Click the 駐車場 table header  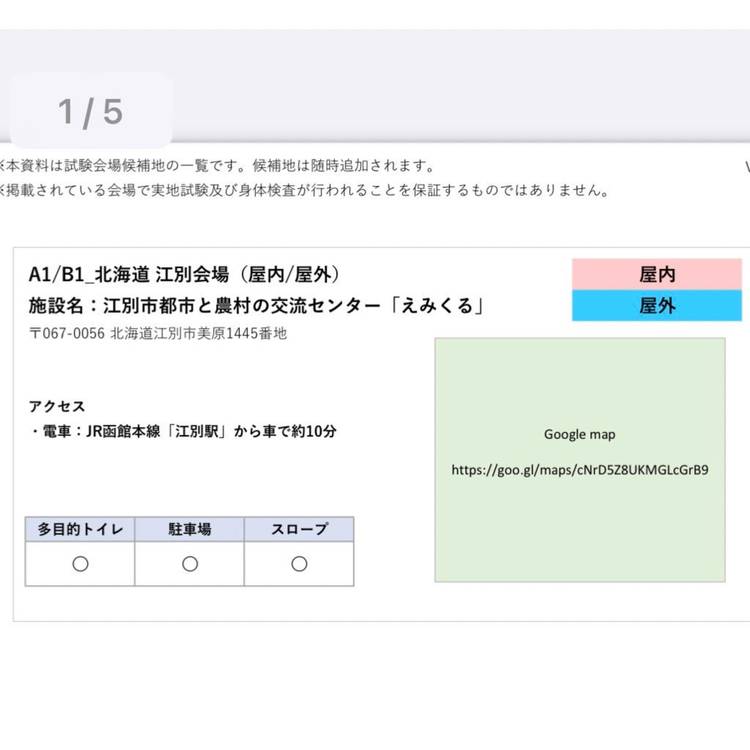tap(189, 530)
